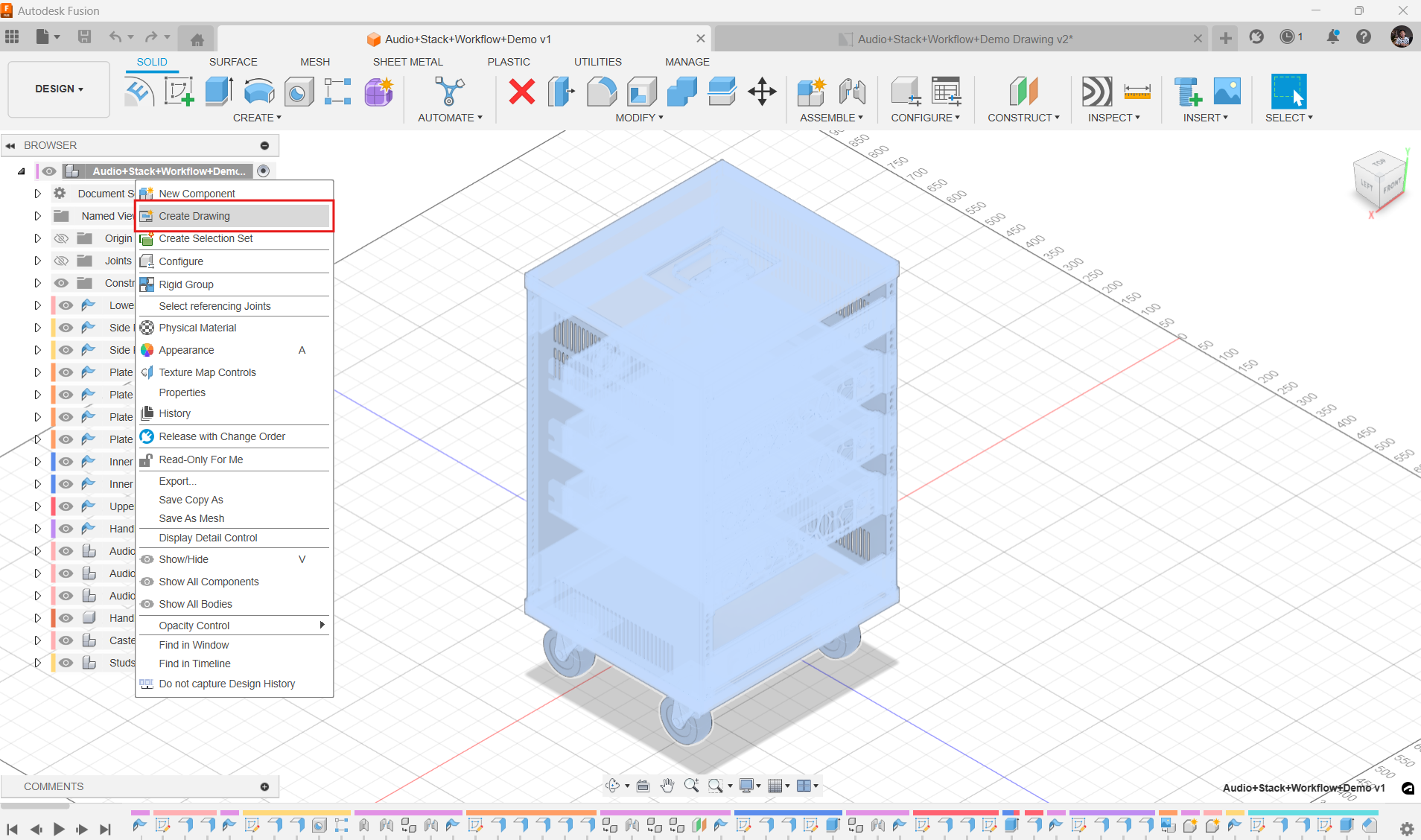Select the Combine tool icon

682,92
